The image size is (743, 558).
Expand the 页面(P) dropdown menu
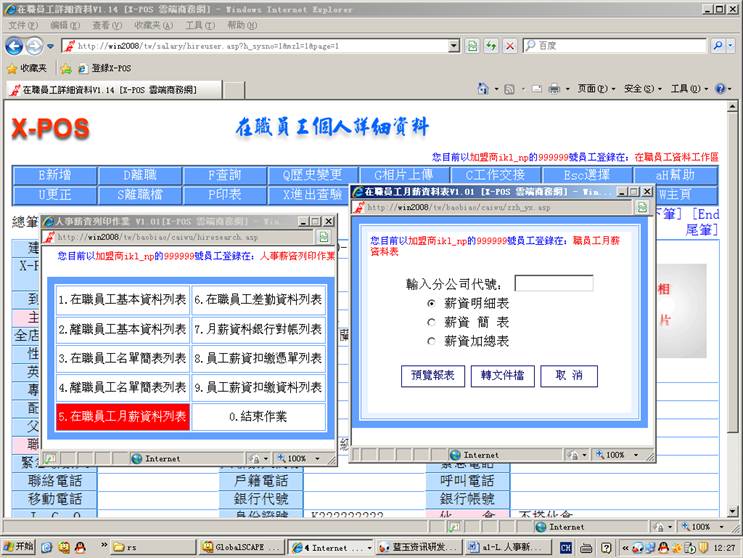click(x=598, y=89)
